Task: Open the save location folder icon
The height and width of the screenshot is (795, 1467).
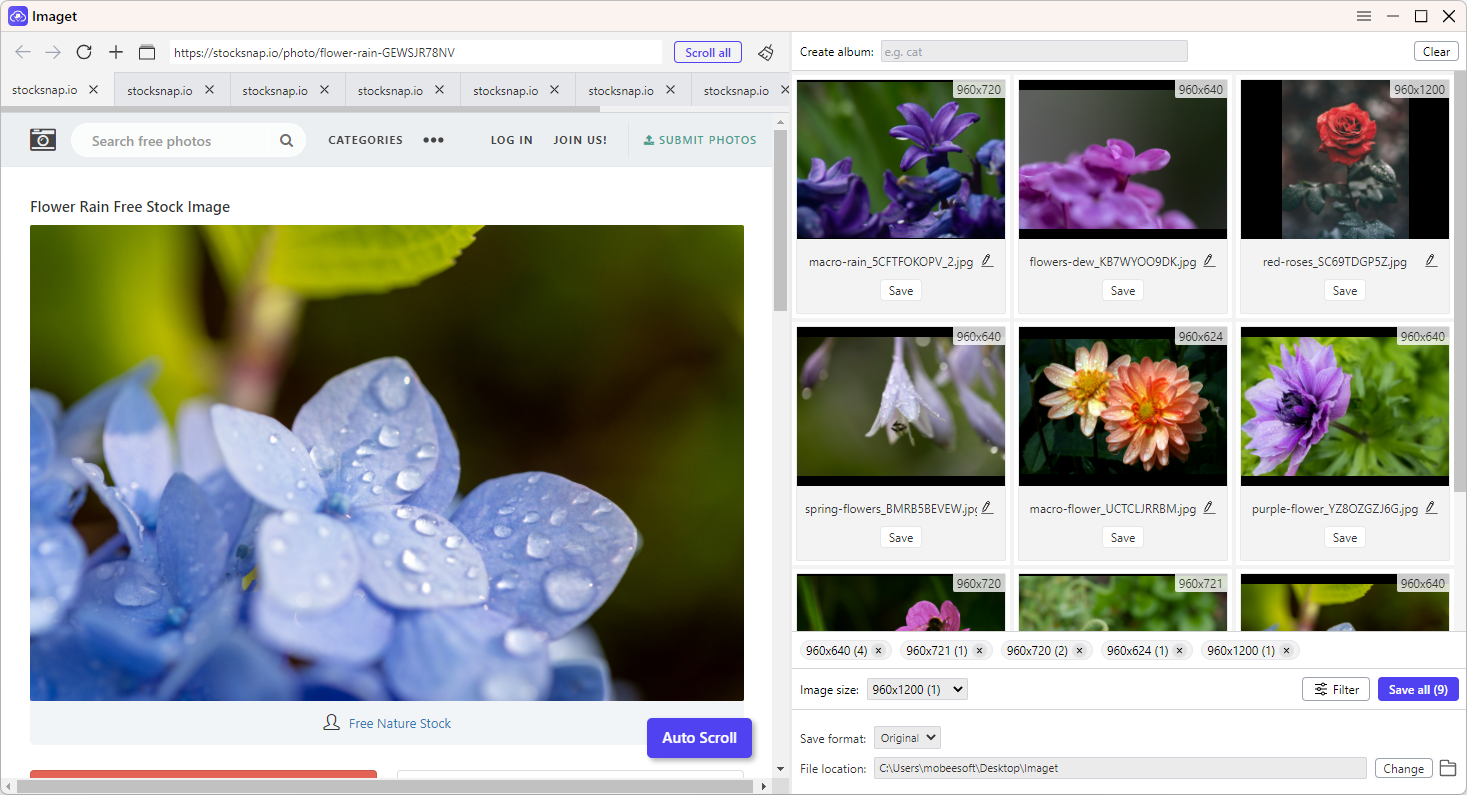Action: [x=1447, y=768]
